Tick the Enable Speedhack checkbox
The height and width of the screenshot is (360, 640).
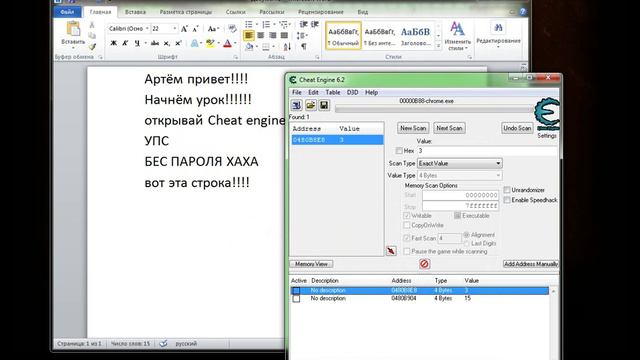(507, 200)
